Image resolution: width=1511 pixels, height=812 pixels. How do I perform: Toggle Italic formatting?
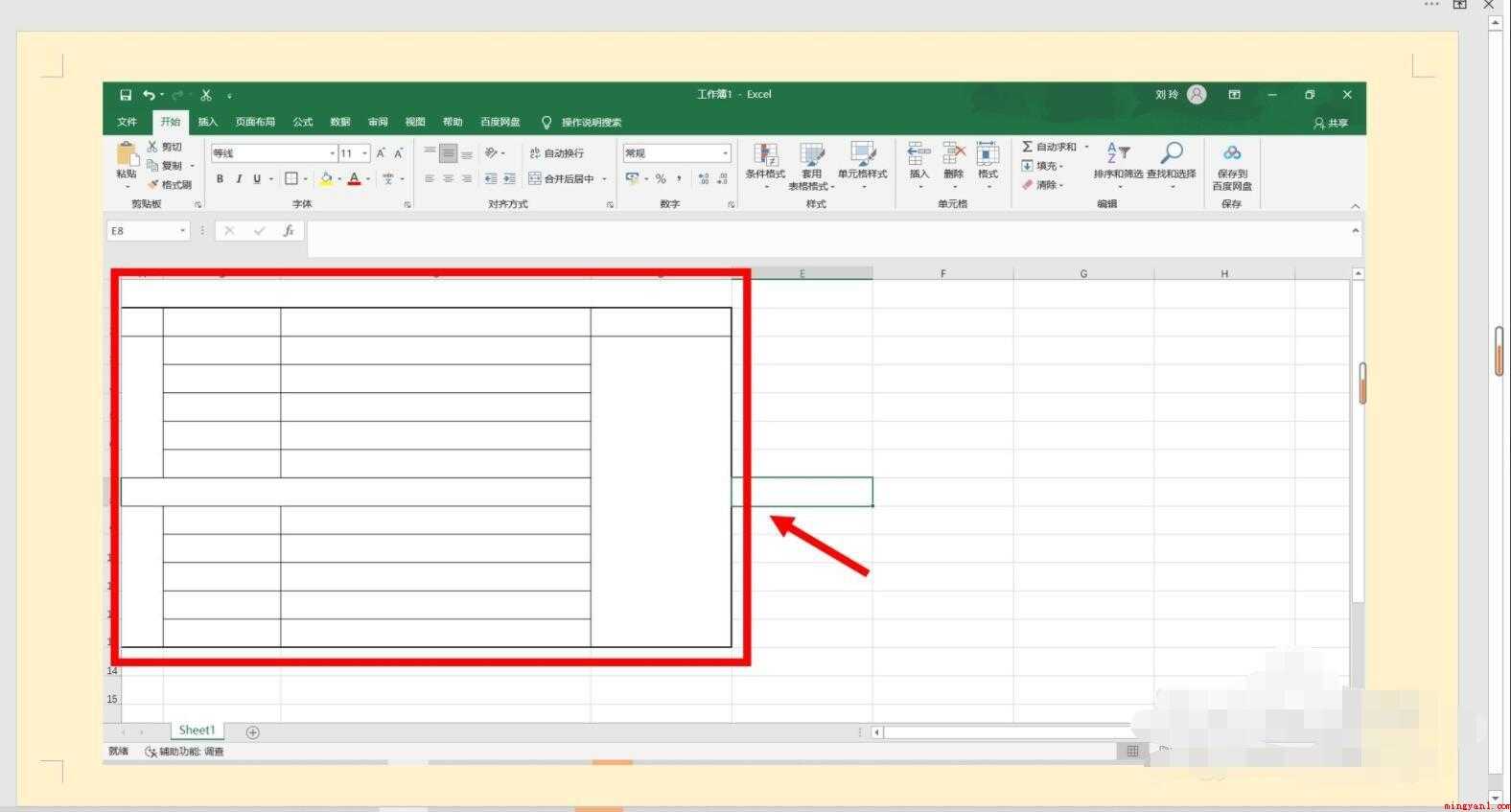238,179
